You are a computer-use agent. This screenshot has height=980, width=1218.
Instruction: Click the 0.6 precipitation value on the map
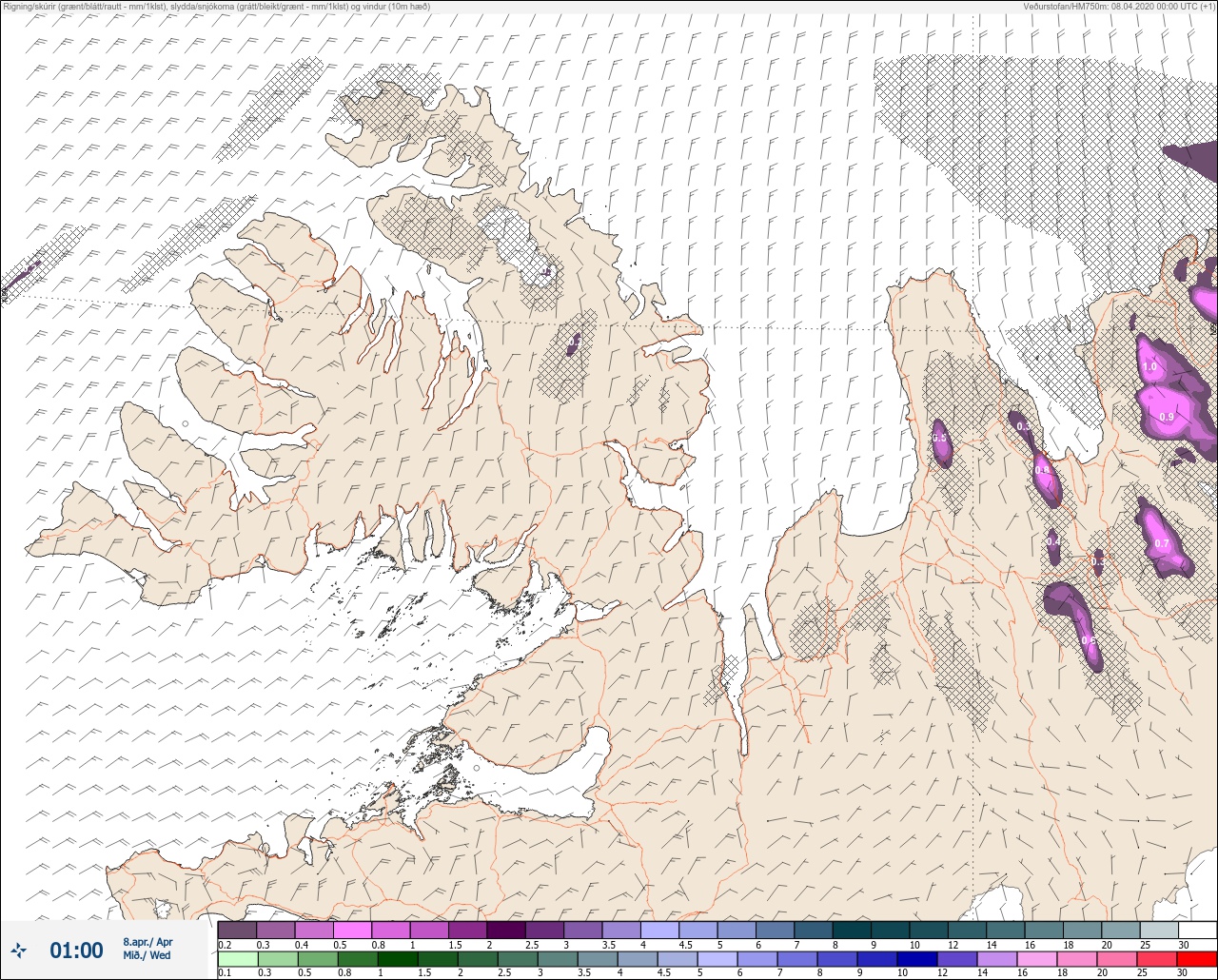1090,640
